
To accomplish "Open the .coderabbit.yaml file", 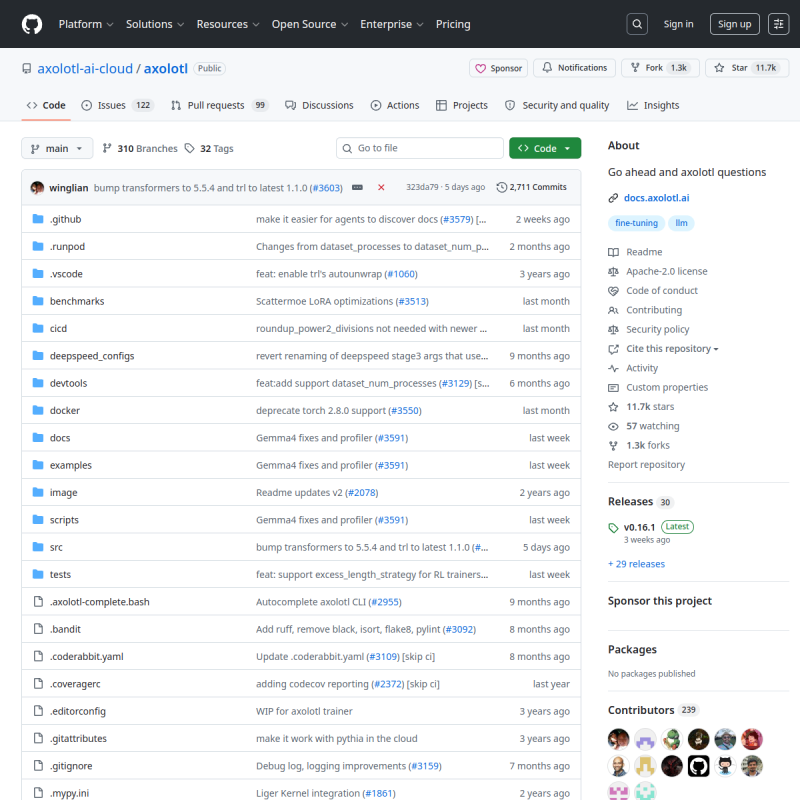I will 86,657.
